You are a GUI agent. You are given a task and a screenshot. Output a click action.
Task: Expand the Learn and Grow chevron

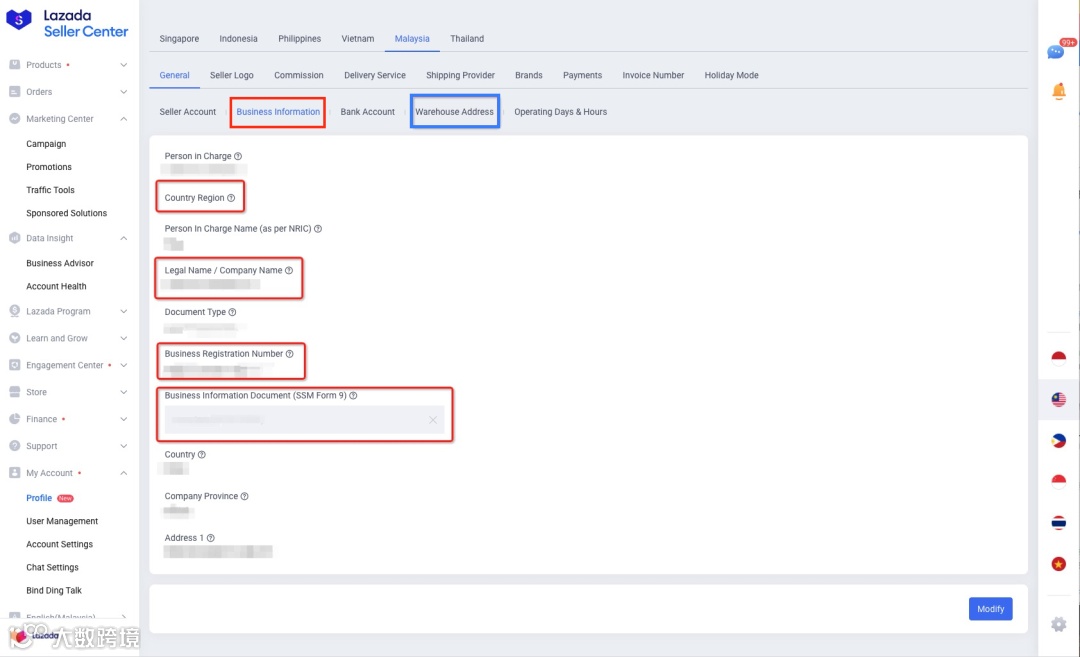pos(123,338)
